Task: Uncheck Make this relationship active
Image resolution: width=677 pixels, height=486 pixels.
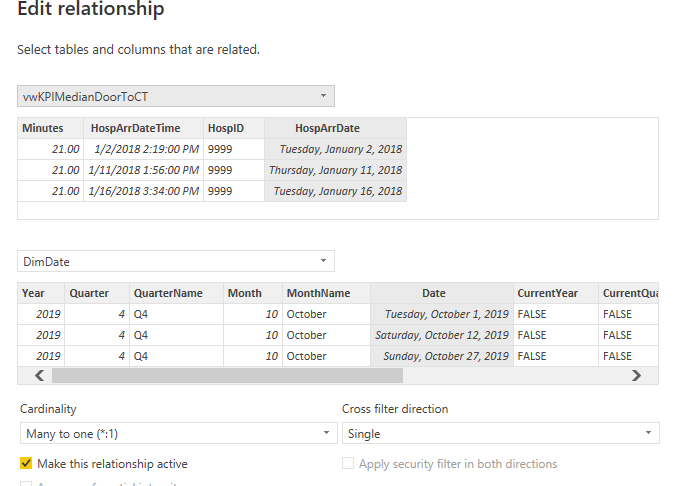Action: 26,464
